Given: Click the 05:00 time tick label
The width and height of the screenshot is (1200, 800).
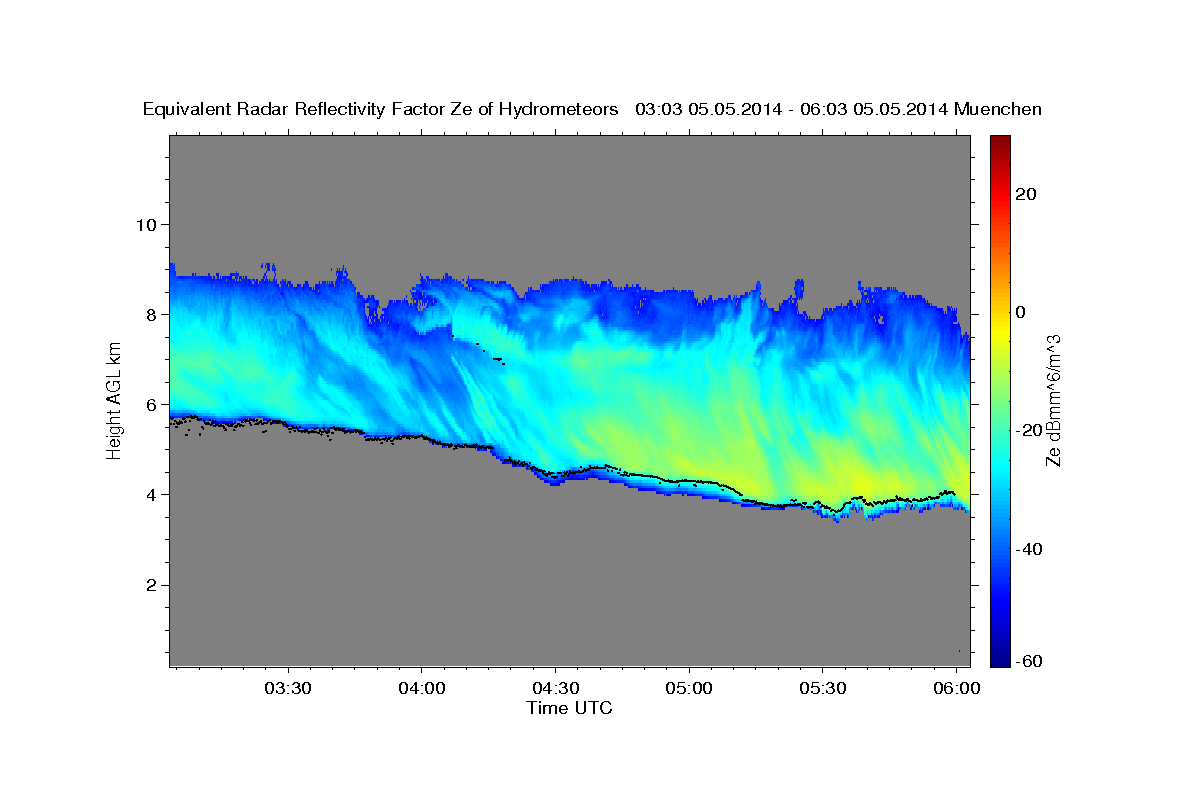Looking at the screenshot, I should (688, 689).
